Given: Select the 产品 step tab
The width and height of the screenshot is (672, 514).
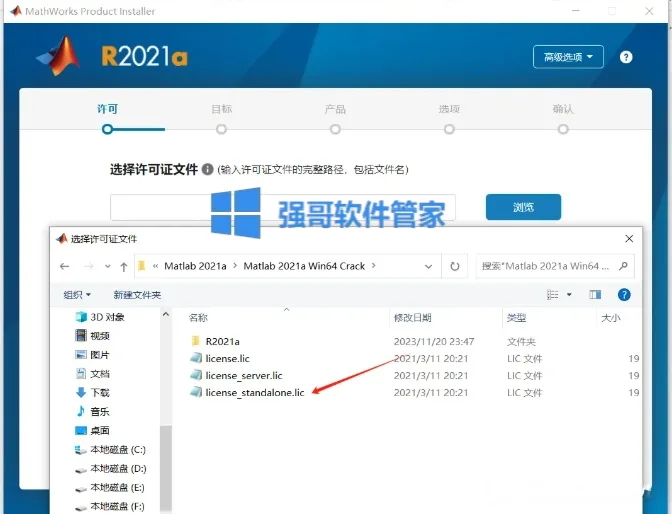Looking at the screenshot, I should click(335, 109).
